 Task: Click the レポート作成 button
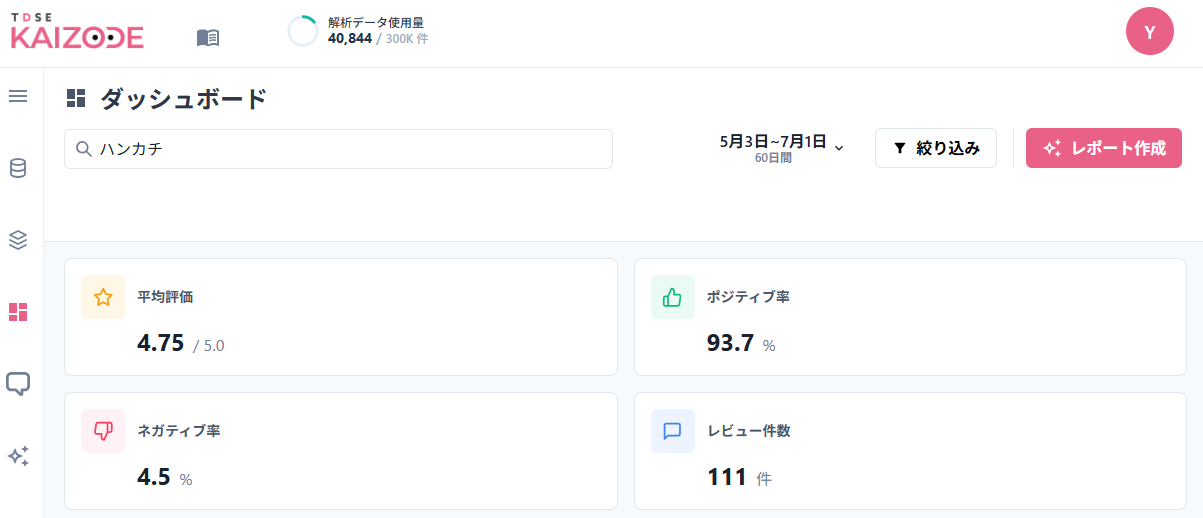(x=1104, y=148)
